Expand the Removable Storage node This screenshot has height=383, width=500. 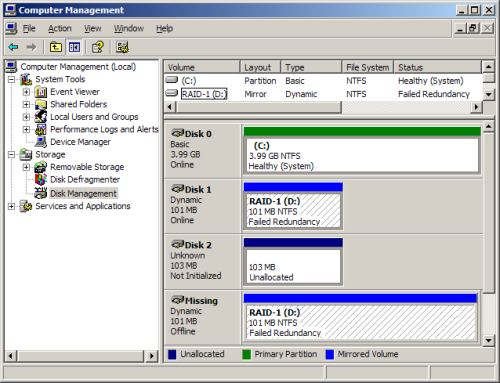click(26, 167)
